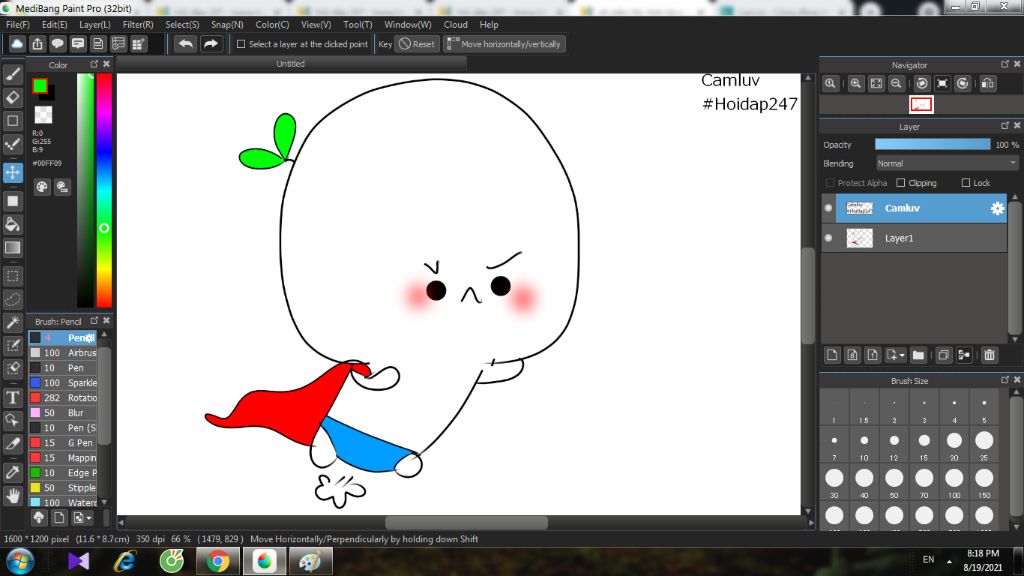Click the layer Opacity slider
This screenshot has width=1024, height=576.
933,145
